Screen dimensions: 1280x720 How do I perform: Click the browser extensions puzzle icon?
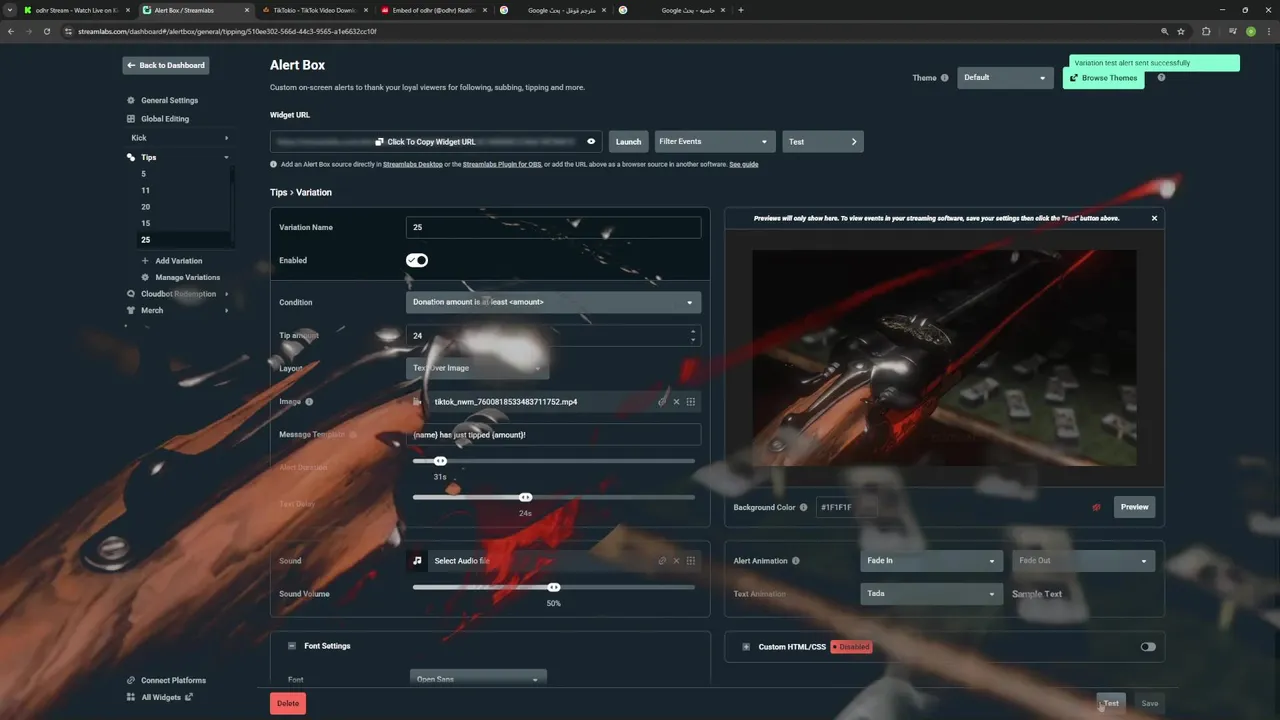pyautogui.click(x=1206, y=31)
